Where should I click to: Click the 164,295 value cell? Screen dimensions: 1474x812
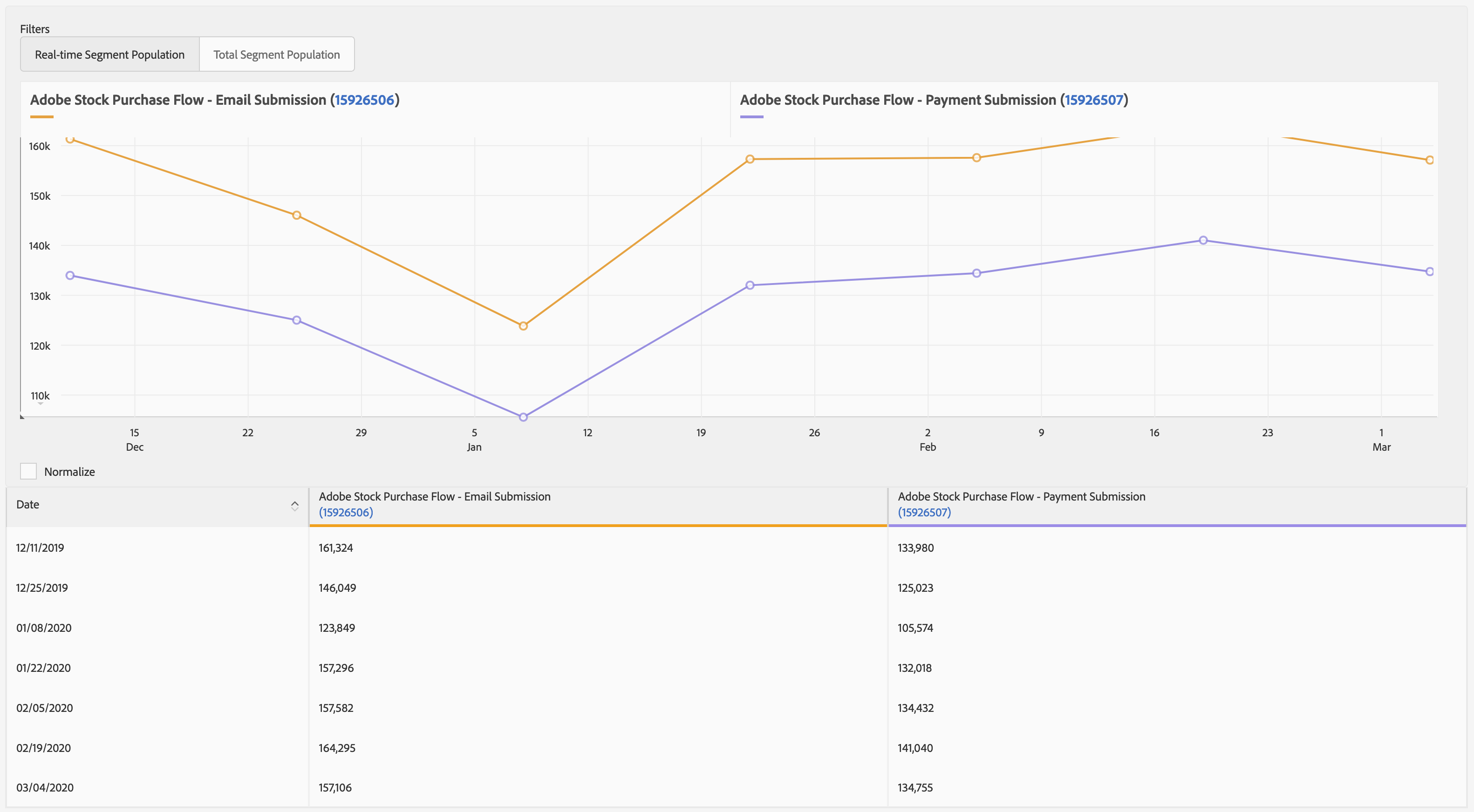337,748
